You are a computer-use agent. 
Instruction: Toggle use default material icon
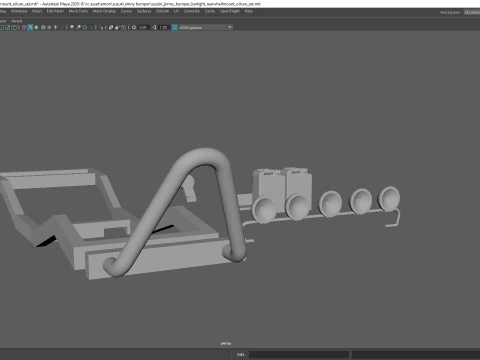click(37, 27)
